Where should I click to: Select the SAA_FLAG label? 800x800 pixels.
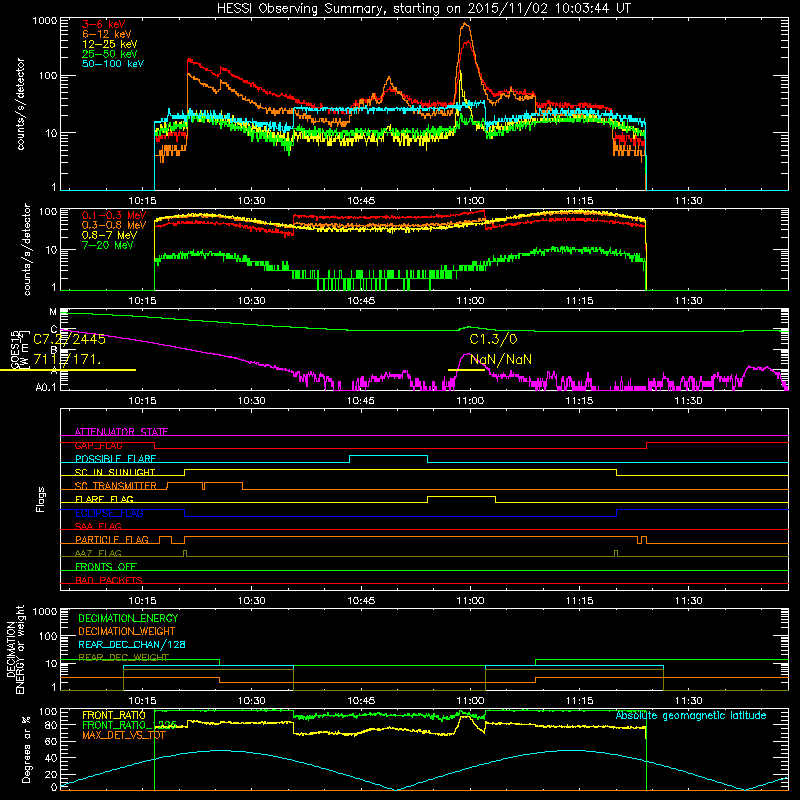(x=98, y=526)
